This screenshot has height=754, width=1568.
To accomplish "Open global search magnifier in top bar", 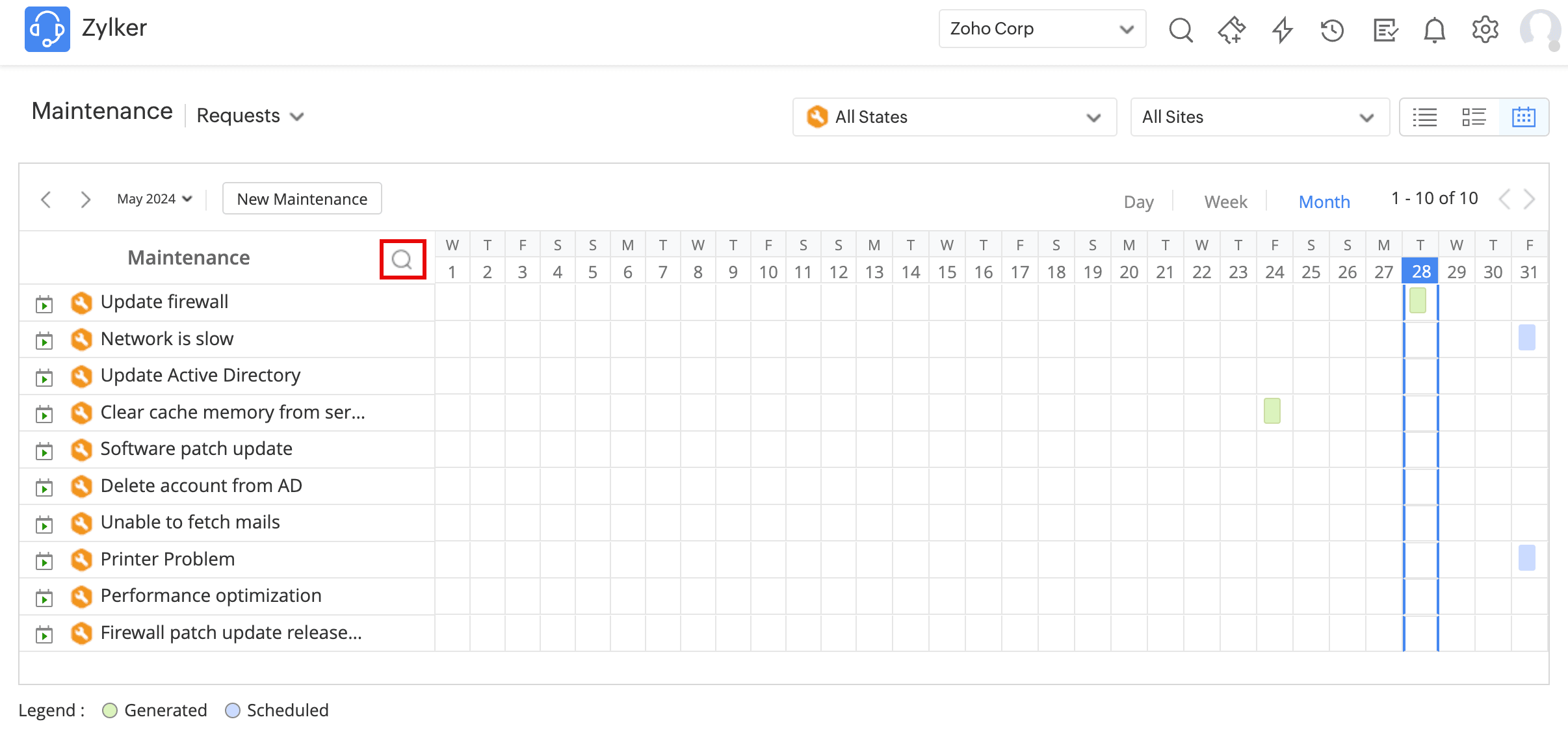I will pos(1181,30).
